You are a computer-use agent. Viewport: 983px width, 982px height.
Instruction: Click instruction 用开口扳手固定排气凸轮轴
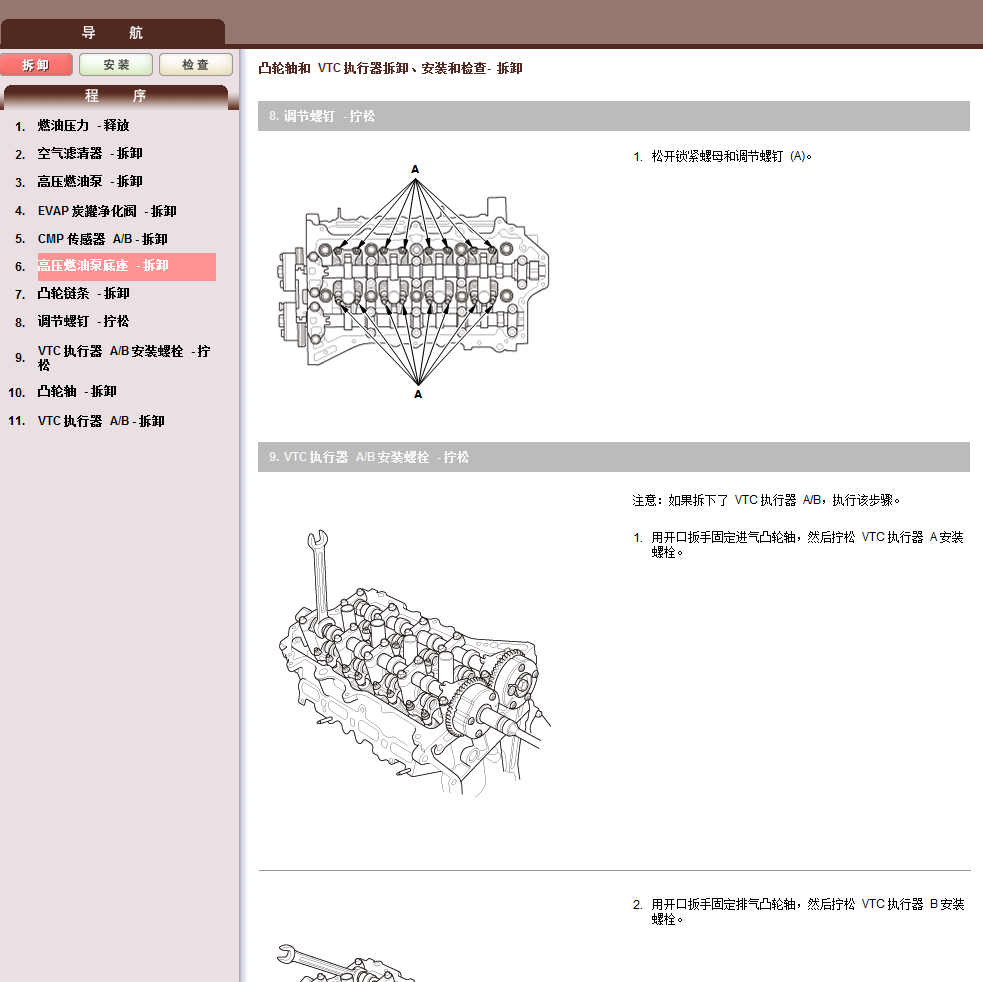point(807,912)
